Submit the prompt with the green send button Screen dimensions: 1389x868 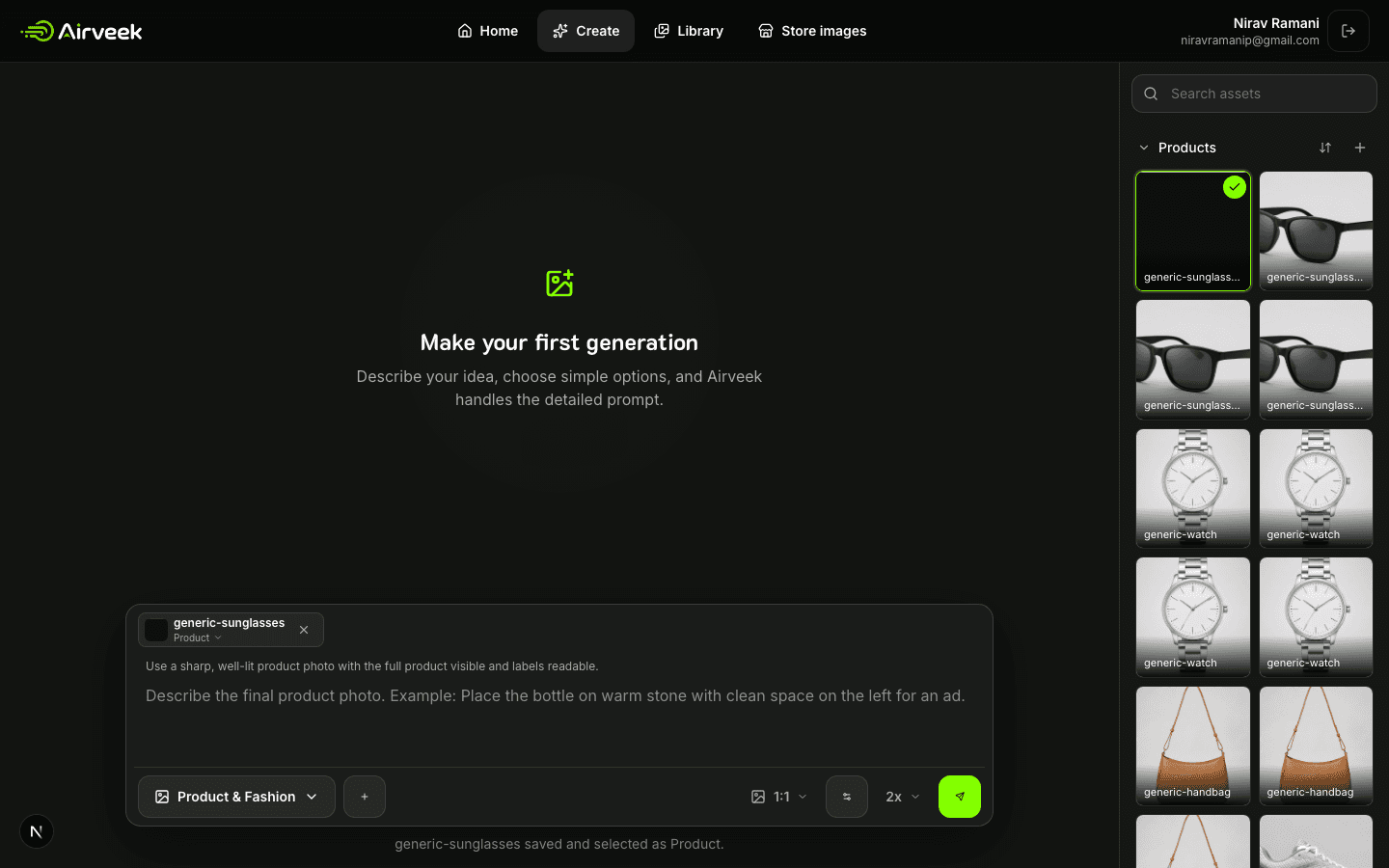(x=960, y=797)
